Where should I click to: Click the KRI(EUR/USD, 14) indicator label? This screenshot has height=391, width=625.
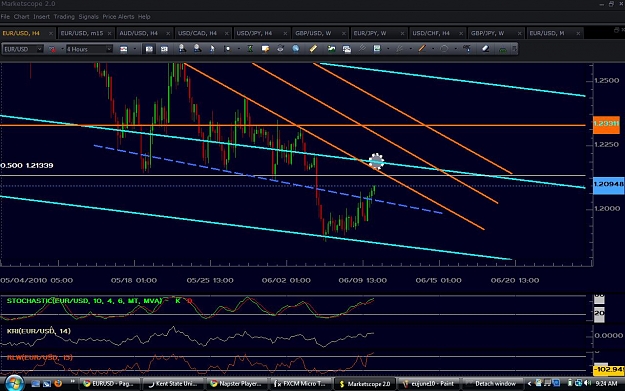click(39, 331)
